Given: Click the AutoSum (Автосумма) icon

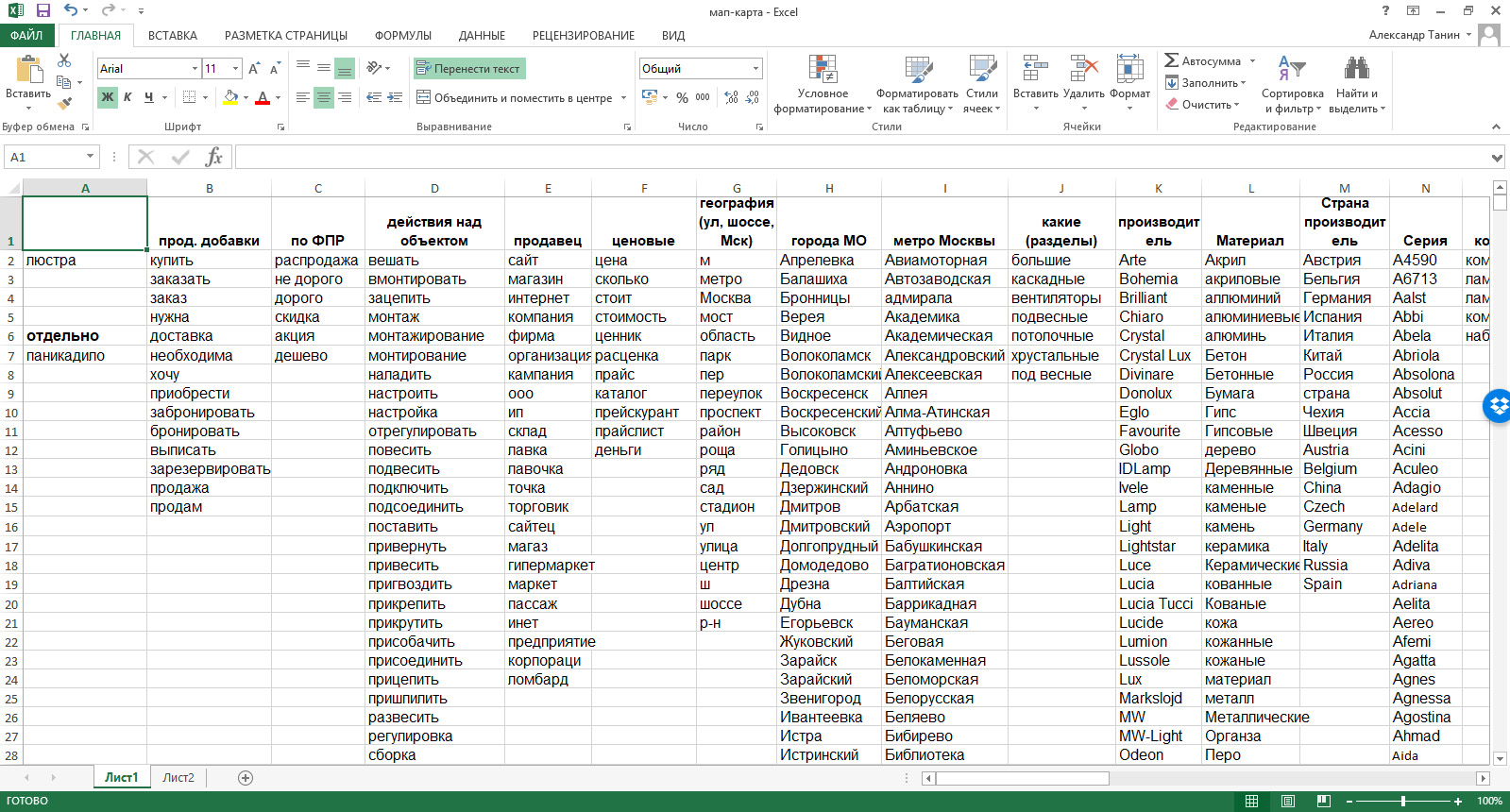Looking at the screenshot, I should [1172, 60].
